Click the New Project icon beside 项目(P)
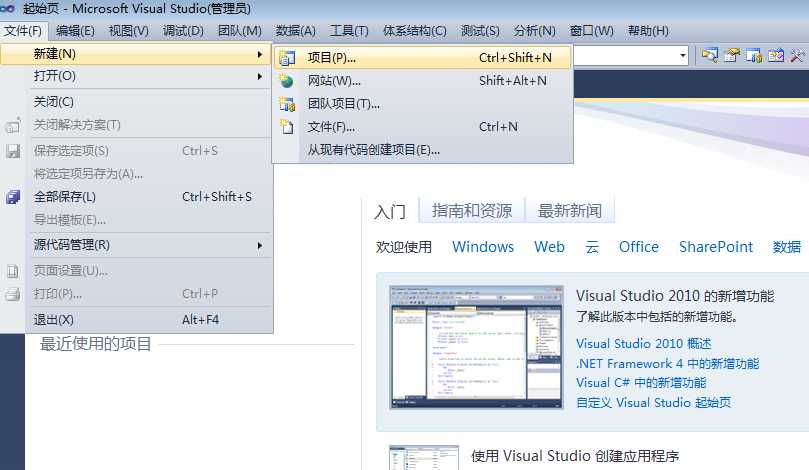The height and width of the screenshot is (470, 809). (x=287, y=58)
